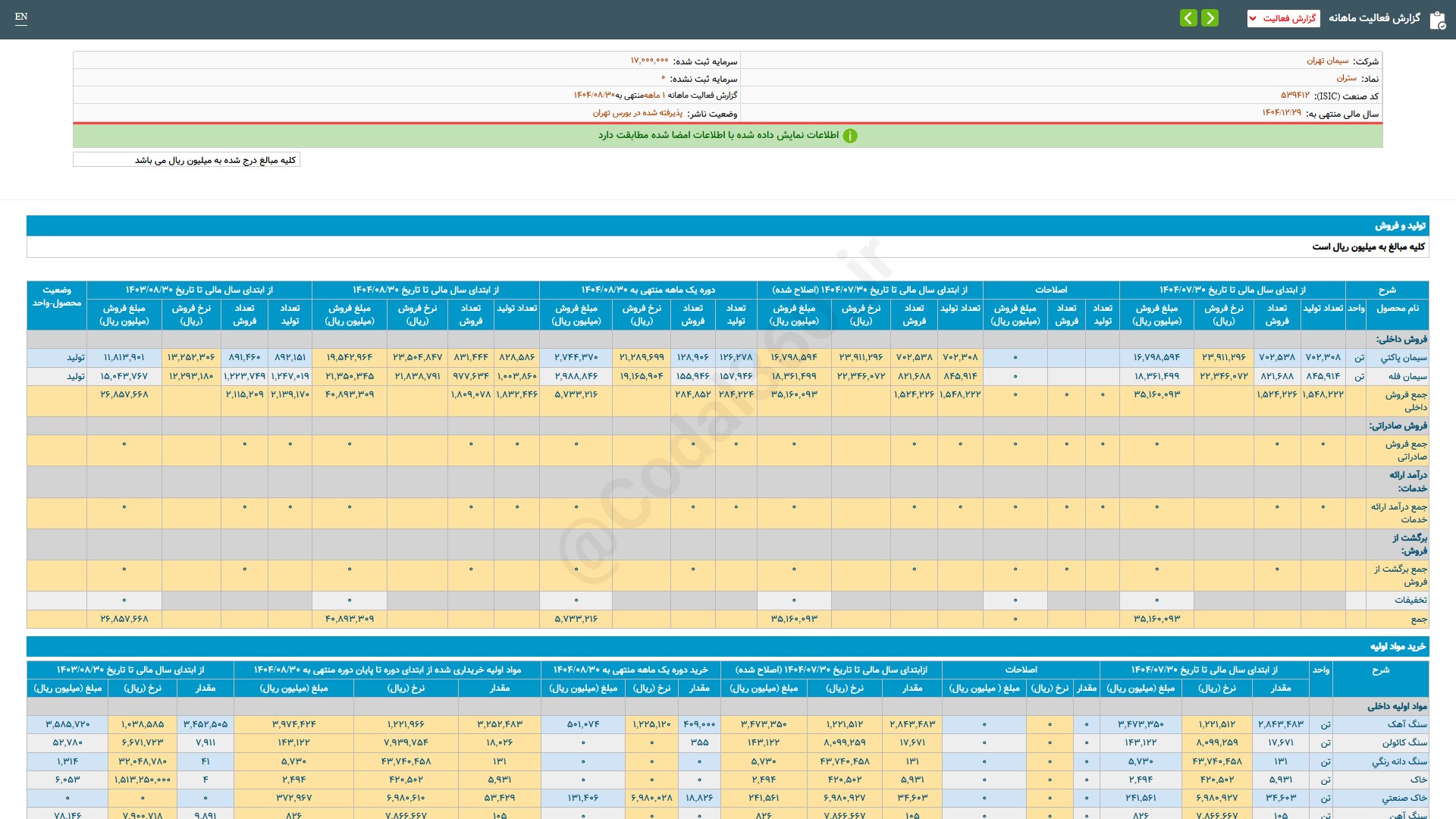Screen dimensions: 1456x819
Task: Click the green left-arrow navigation button
Action: [1188, 18]
